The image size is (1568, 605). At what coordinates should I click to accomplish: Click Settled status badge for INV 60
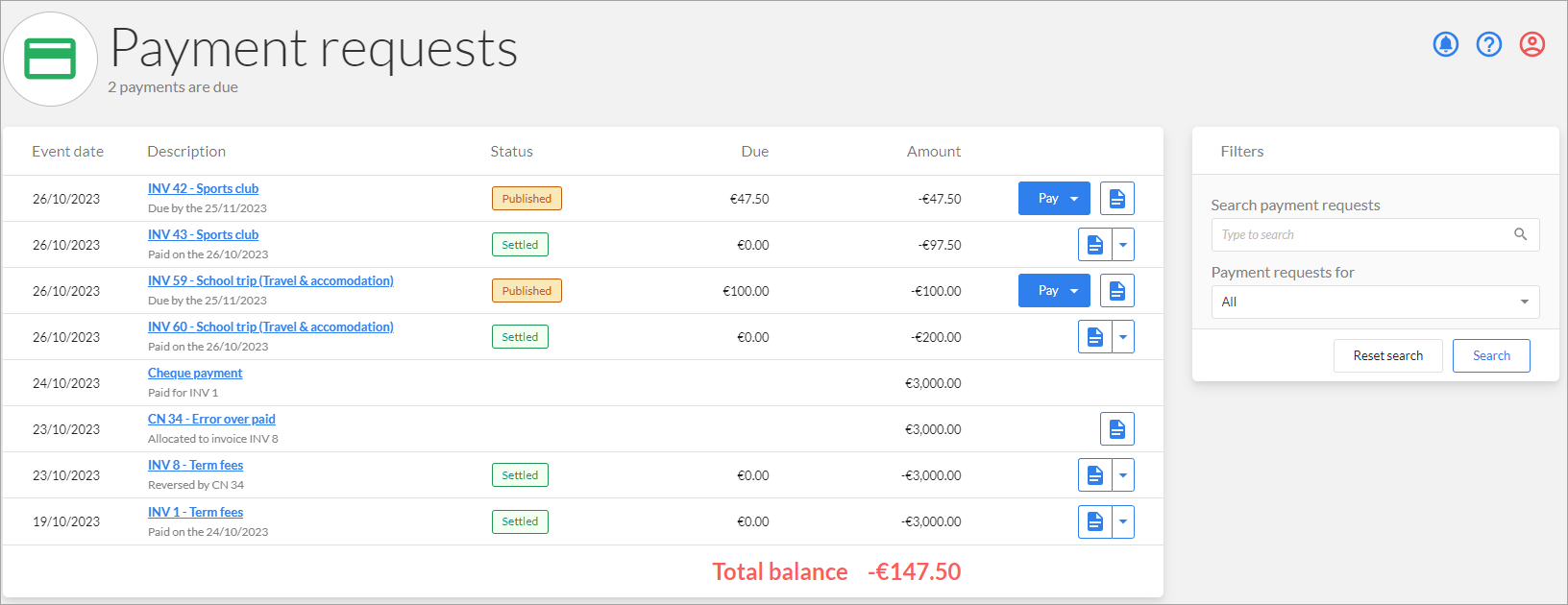tap(520, 337)
